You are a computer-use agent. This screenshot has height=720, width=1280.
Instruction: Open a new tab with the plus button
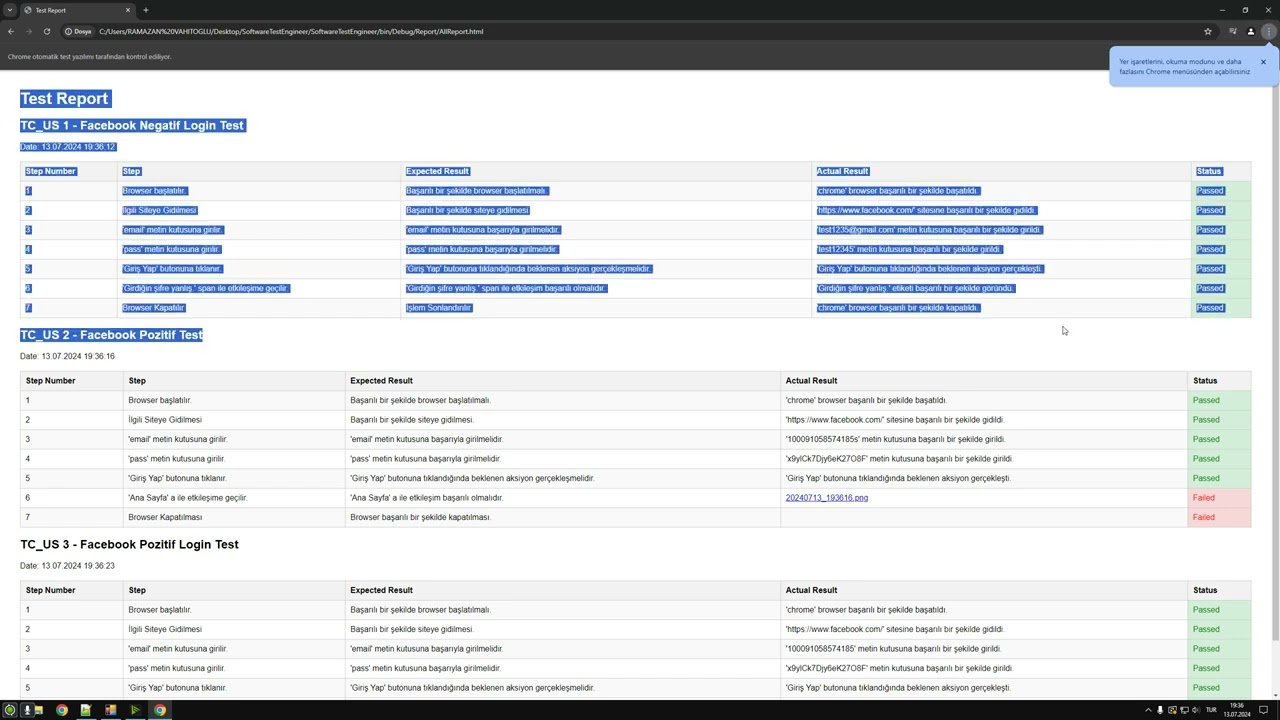[x=146, y=10]
